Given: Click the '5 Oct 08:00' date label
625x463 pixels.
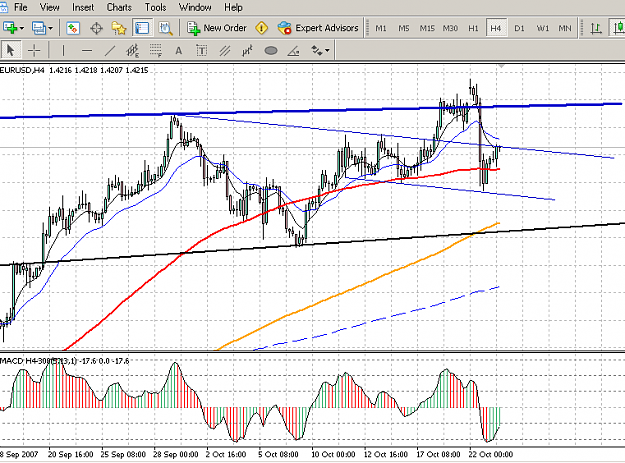Looking at the screenshot, I should pos(278,455).
